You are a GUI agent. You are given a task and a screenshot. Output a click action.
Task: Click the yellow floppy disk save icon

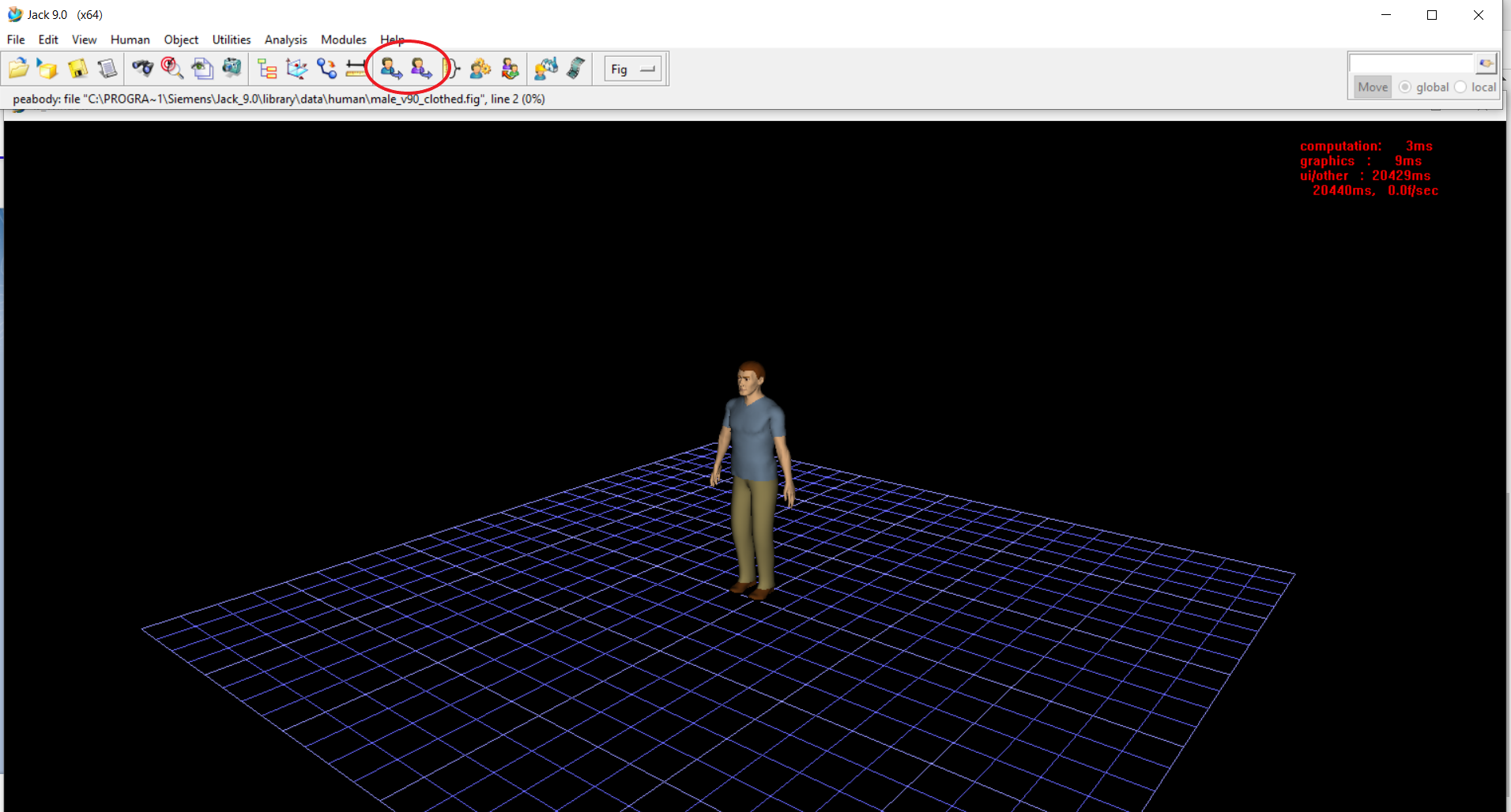point(77,69)
